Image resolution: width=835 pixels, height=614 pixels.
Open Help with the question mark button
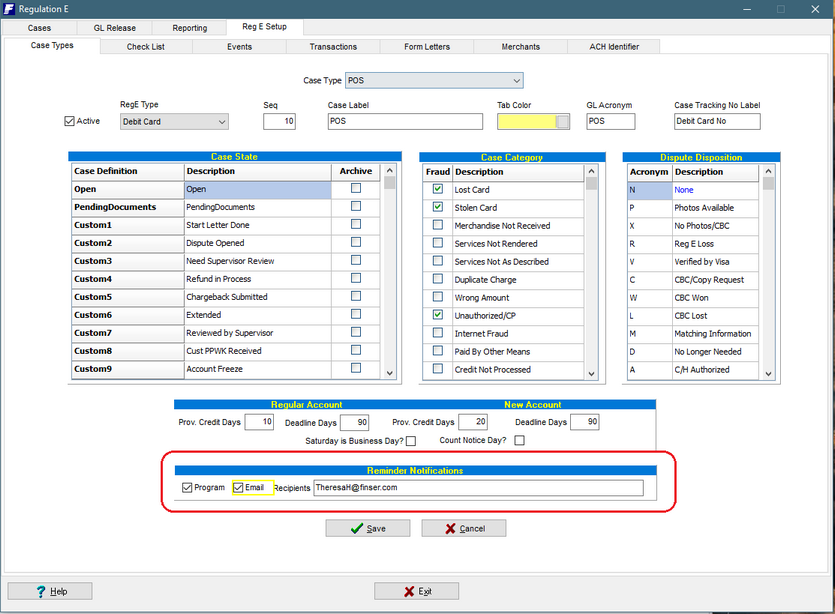(50, 591)
